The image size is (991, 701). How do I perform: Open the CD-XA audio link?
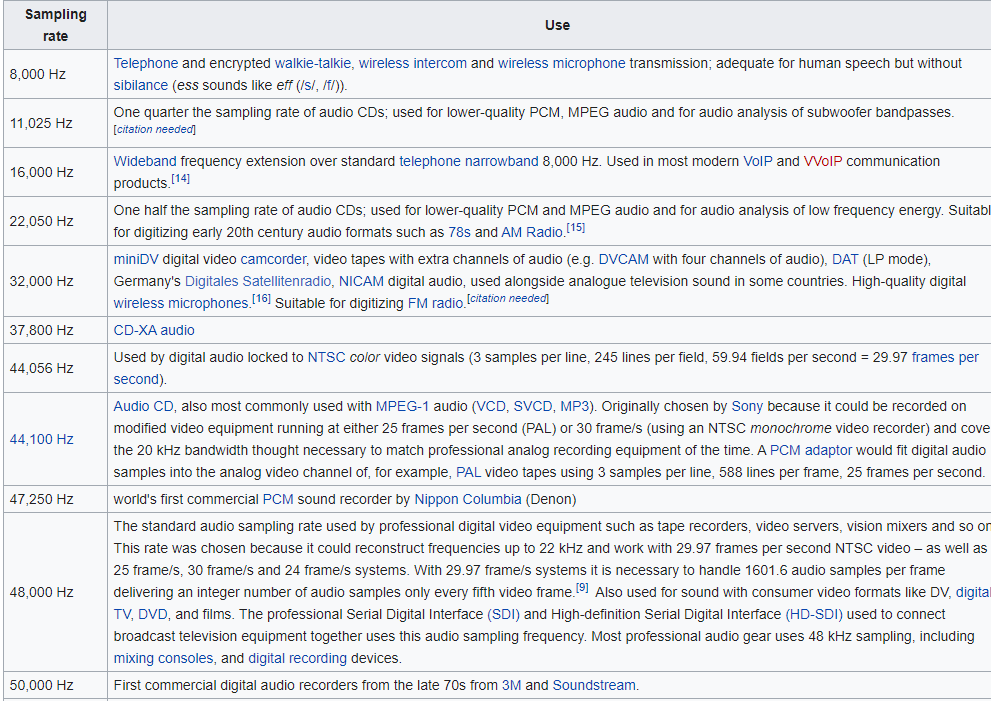tap(154, 331)
